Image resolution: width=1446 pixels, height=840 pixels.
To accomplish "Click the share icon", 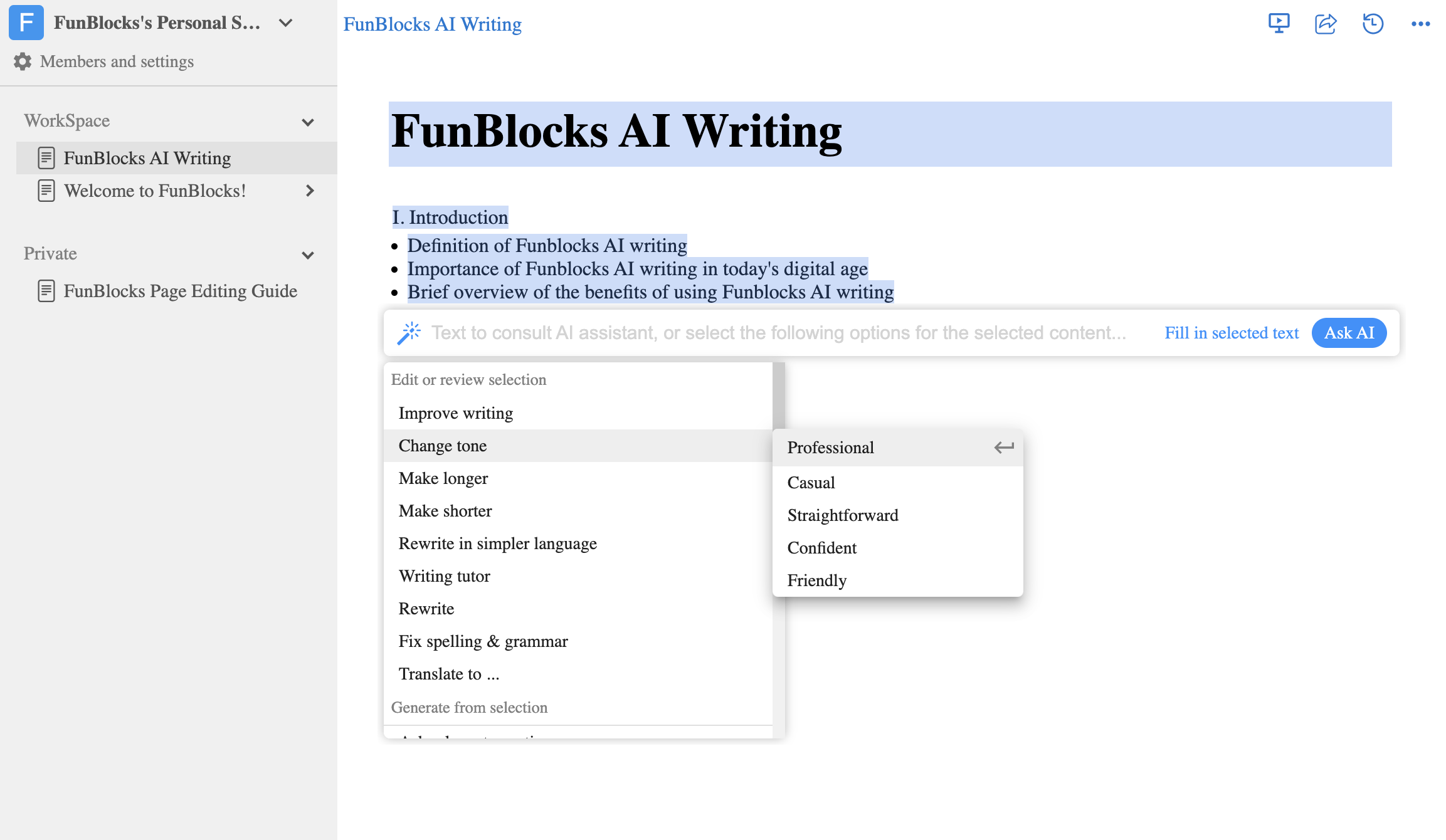I will pyautogui.click(x=1326, y=23).
